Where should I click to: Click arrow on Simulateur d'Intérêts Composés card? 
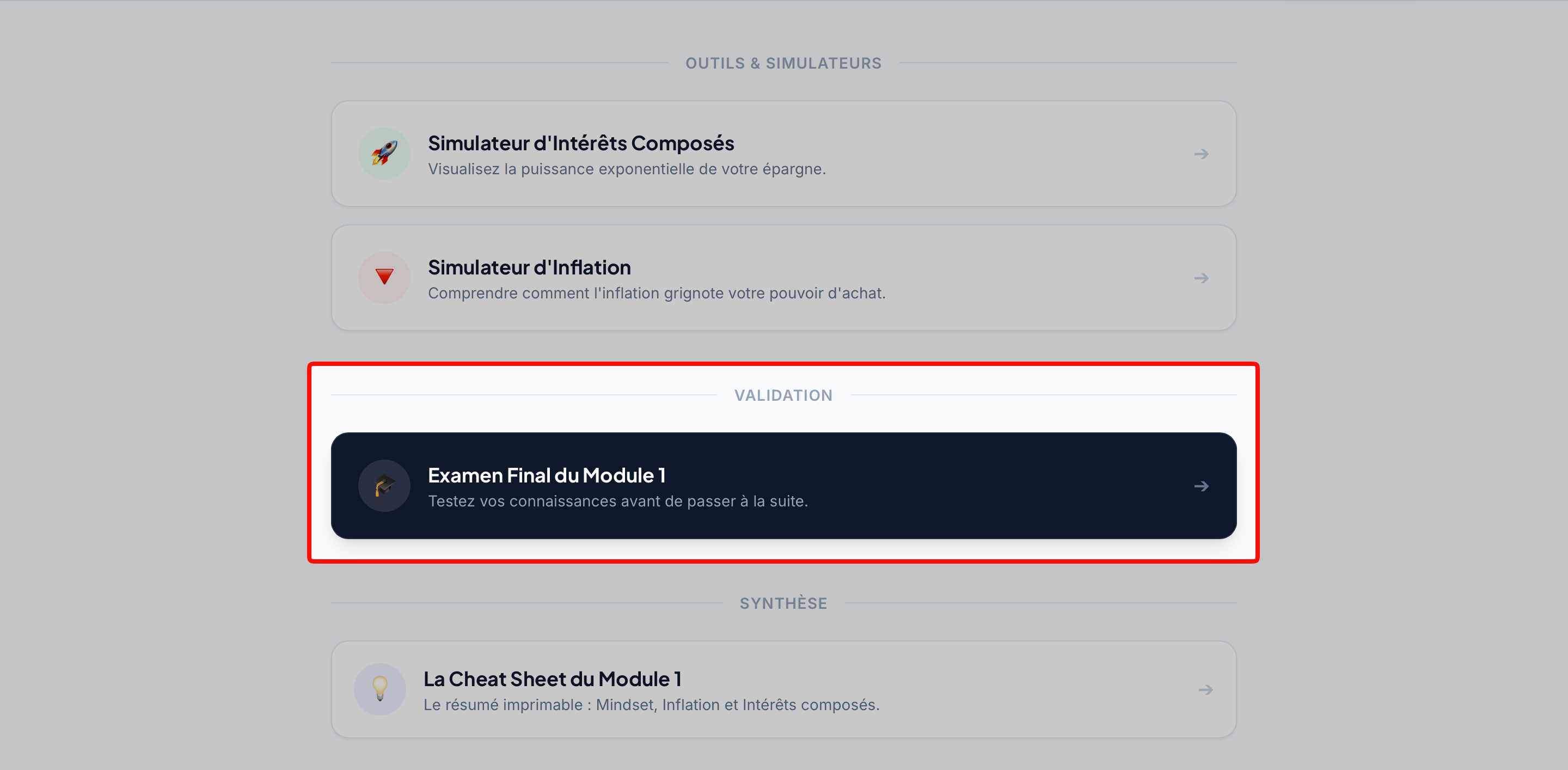pos(1201,154)
